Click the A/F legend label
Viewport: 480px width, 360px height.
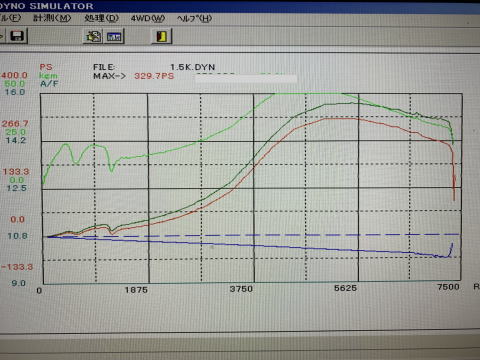point(49,83)
